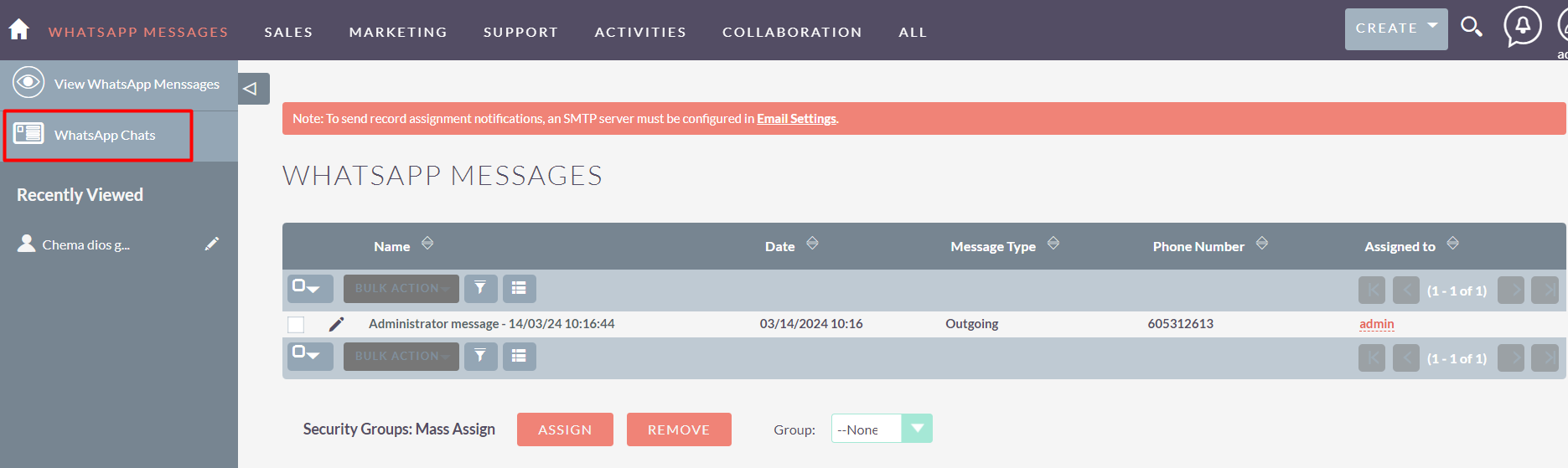Go to last page in top pagination
The width and height of the screenshot is (1568, 468).
(x=1545, y=291)
